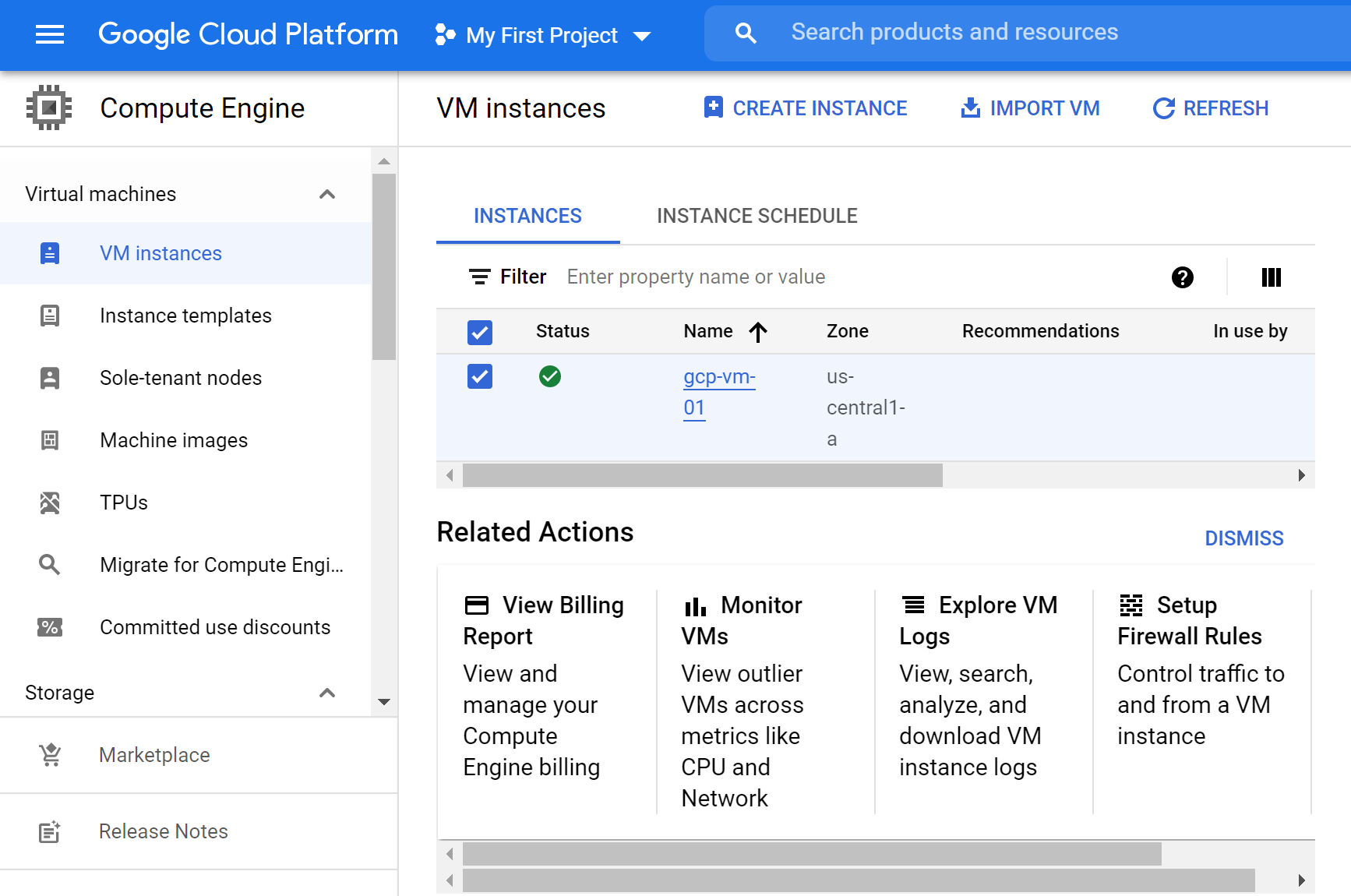Click the Import VM download icon
Image resolution: width=1351 pixels, height=896 pixels.
[970, 108]
